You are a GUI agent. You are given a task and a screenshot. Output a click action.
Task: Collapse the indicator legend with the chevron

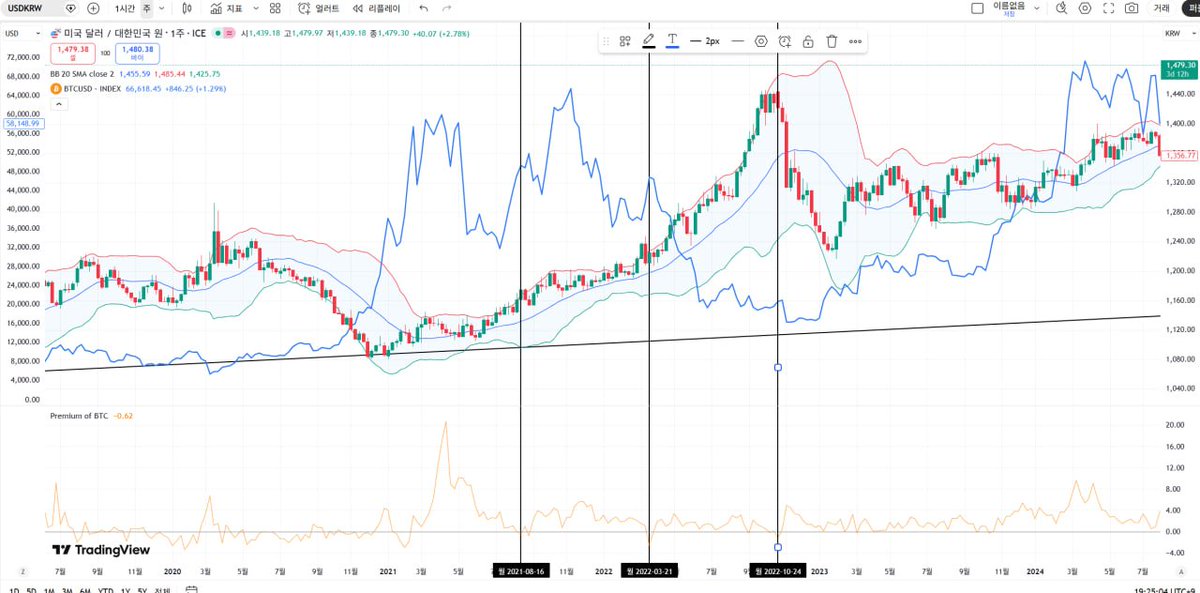(57, 103)
